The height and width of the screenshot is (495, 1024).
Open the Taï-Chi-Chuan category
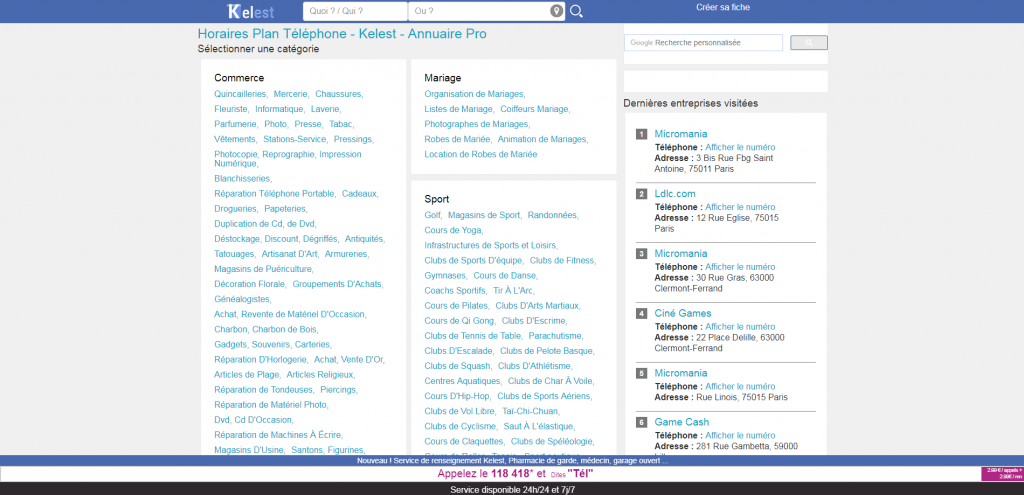[x=530, y=411]
